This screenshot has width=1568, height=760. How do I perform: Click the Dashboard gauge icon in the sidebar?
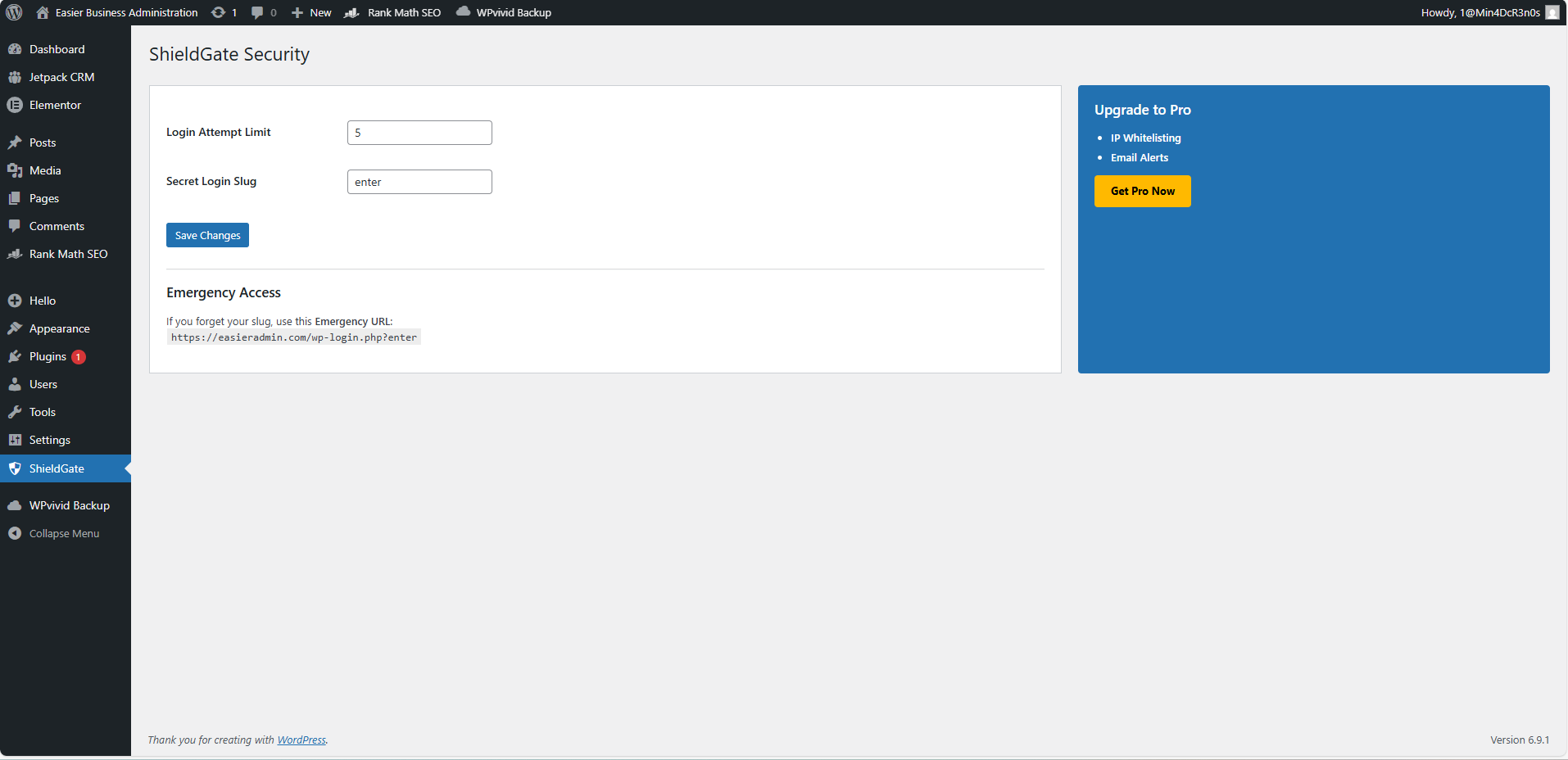(15, 49)
